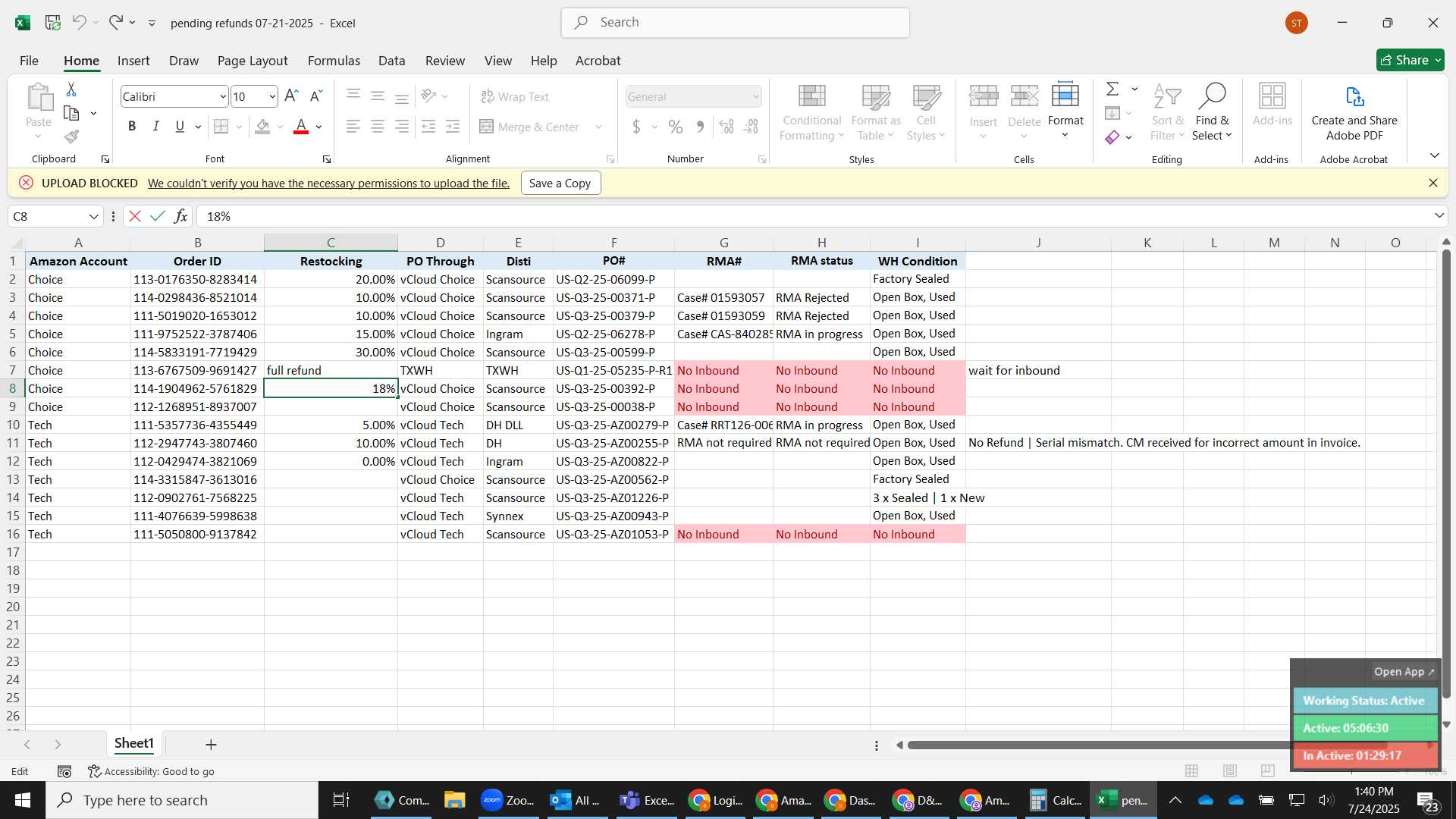The image size is (1456, 819).
Task: Expand the Conditional Formatting menu
Action: click(811, 112)
